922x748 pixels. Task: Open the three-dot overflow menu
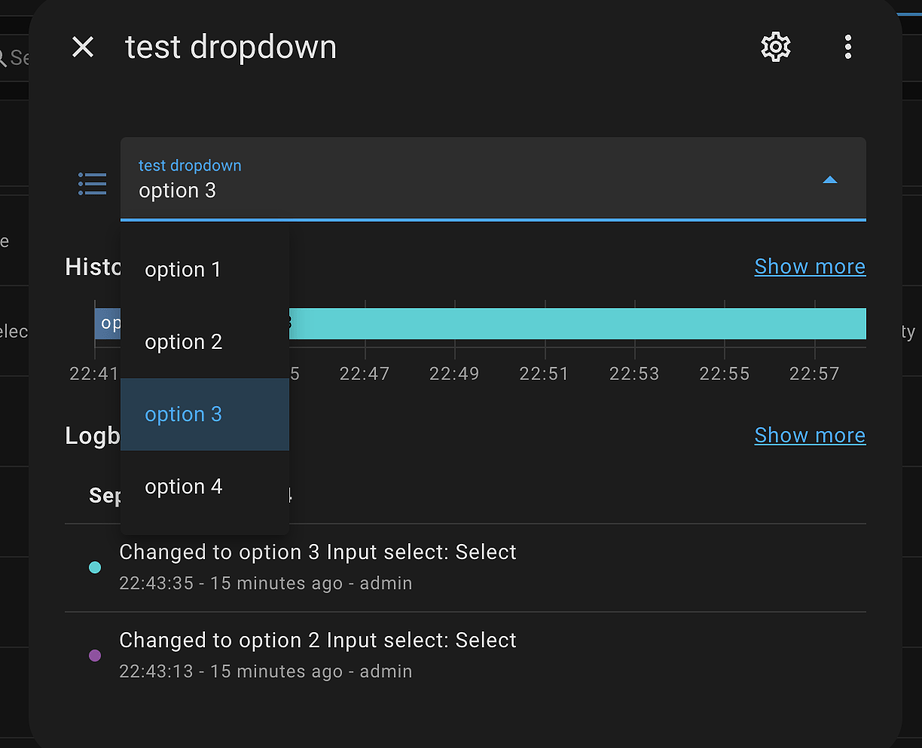coord(848,47)
